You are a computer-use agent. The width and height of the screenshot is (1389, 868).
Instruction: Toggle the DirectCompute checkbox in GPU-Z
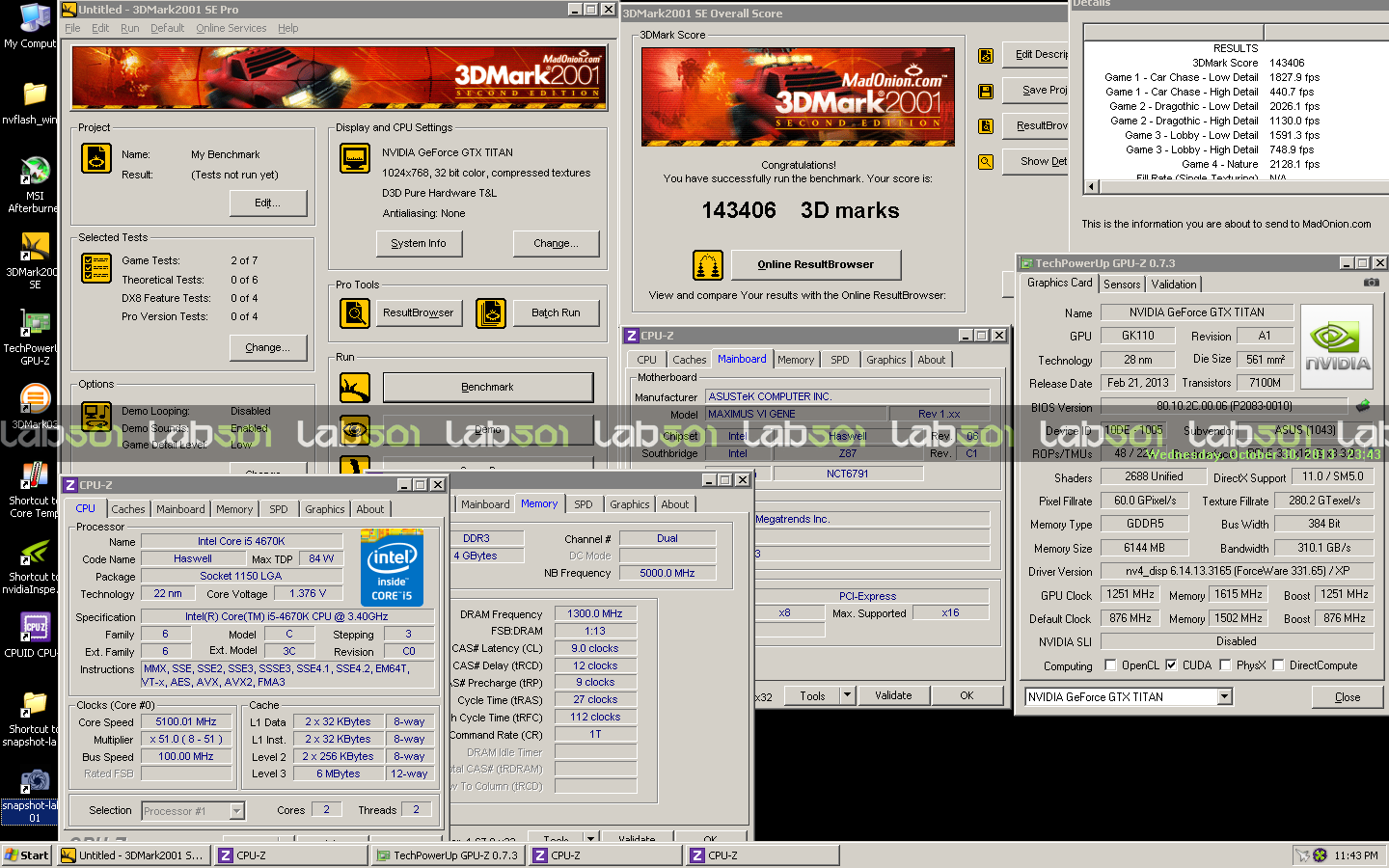click(x=1278, y=665)
